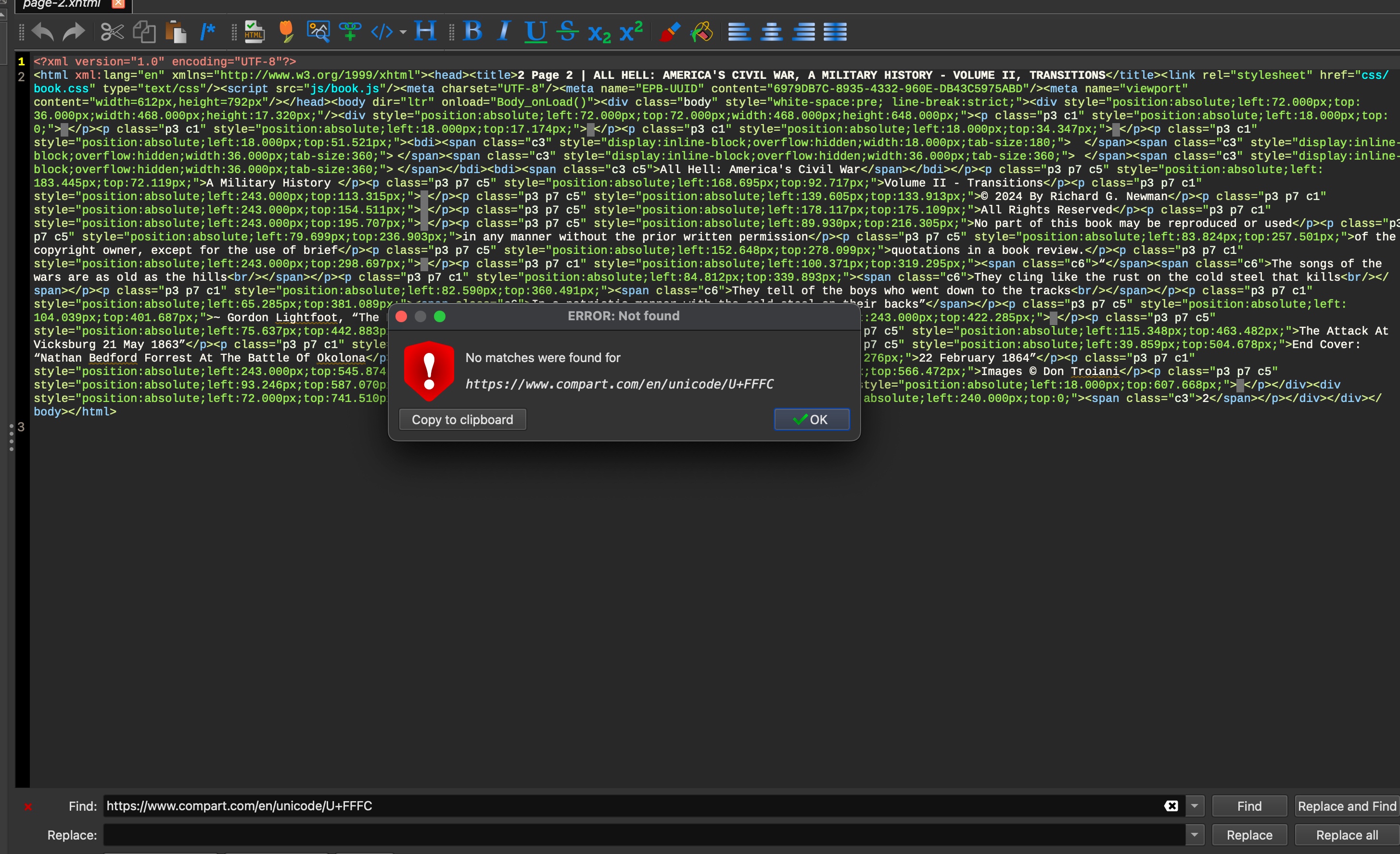Image resolution: width=1400 pixels, height=854 pixels.
Task: Select the page-2.xhtml tab
Action: (x=62, y=4)
